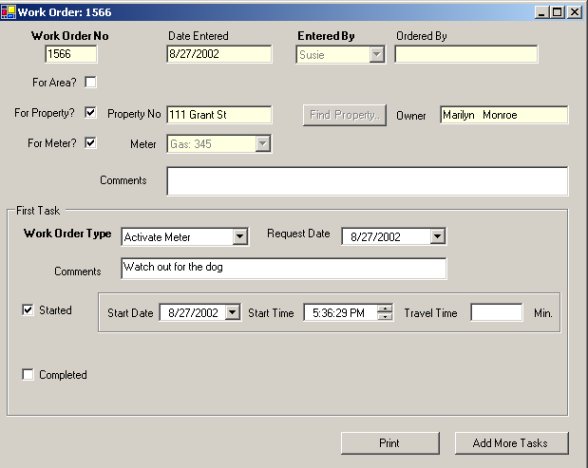The width and height of the screenshot is (588, 468).
Task: Check the For Area? checkbox
Action: (90, 82)
